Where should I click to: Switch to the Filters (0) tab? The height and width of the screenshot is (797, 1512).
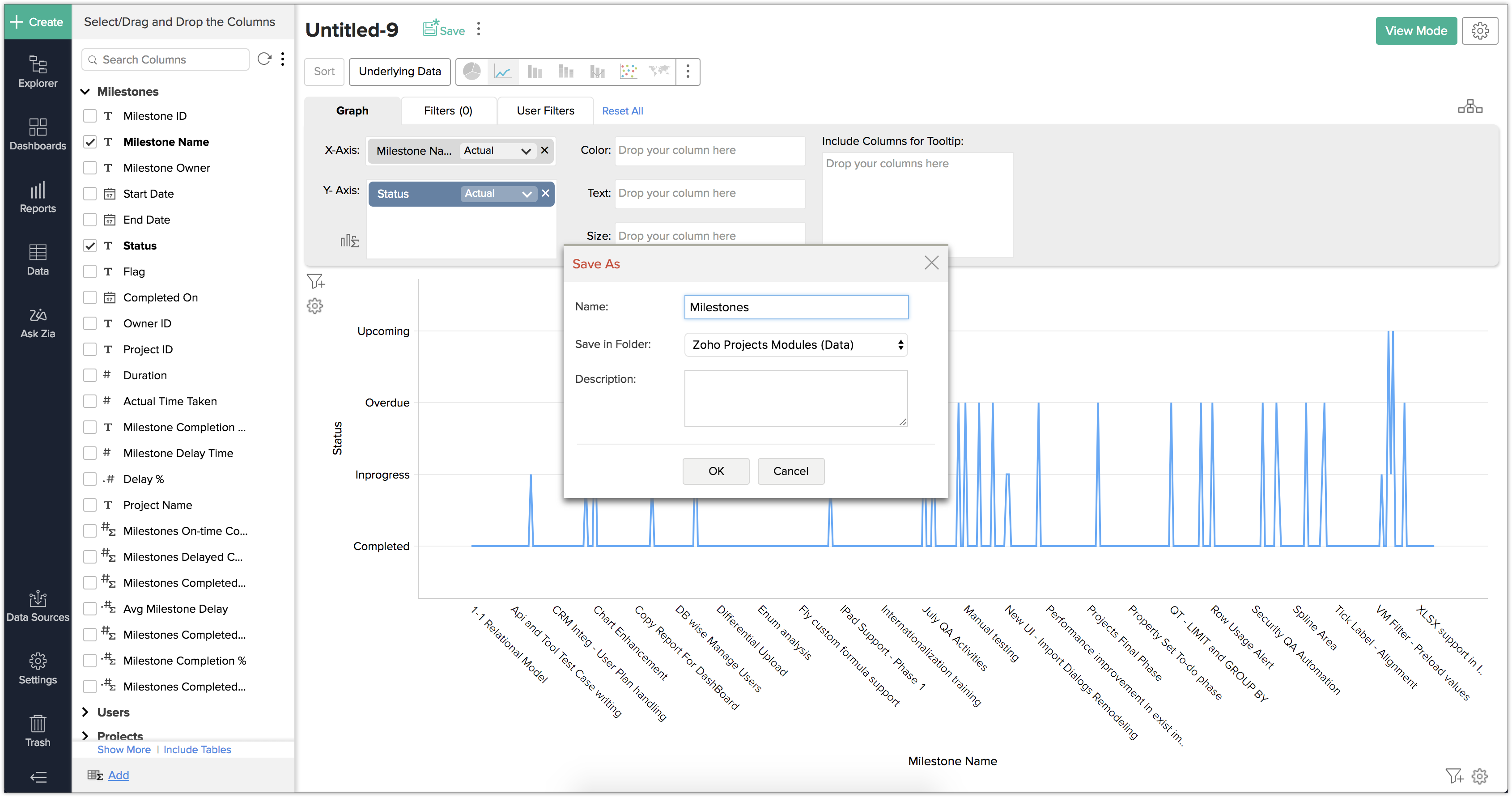[x=448, y=111]
